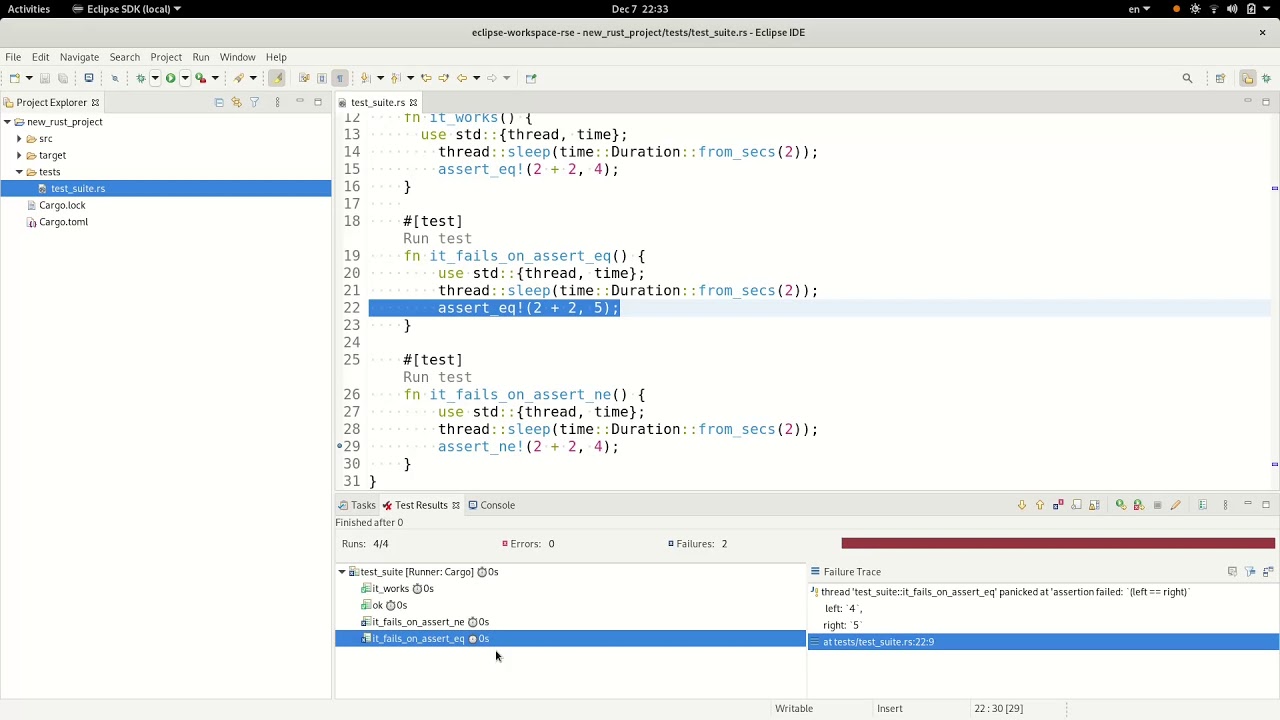Close the test_suite.rs editor tab
Image resolution: width=1280 pixels, height=720 pixels.
[413, 102]
